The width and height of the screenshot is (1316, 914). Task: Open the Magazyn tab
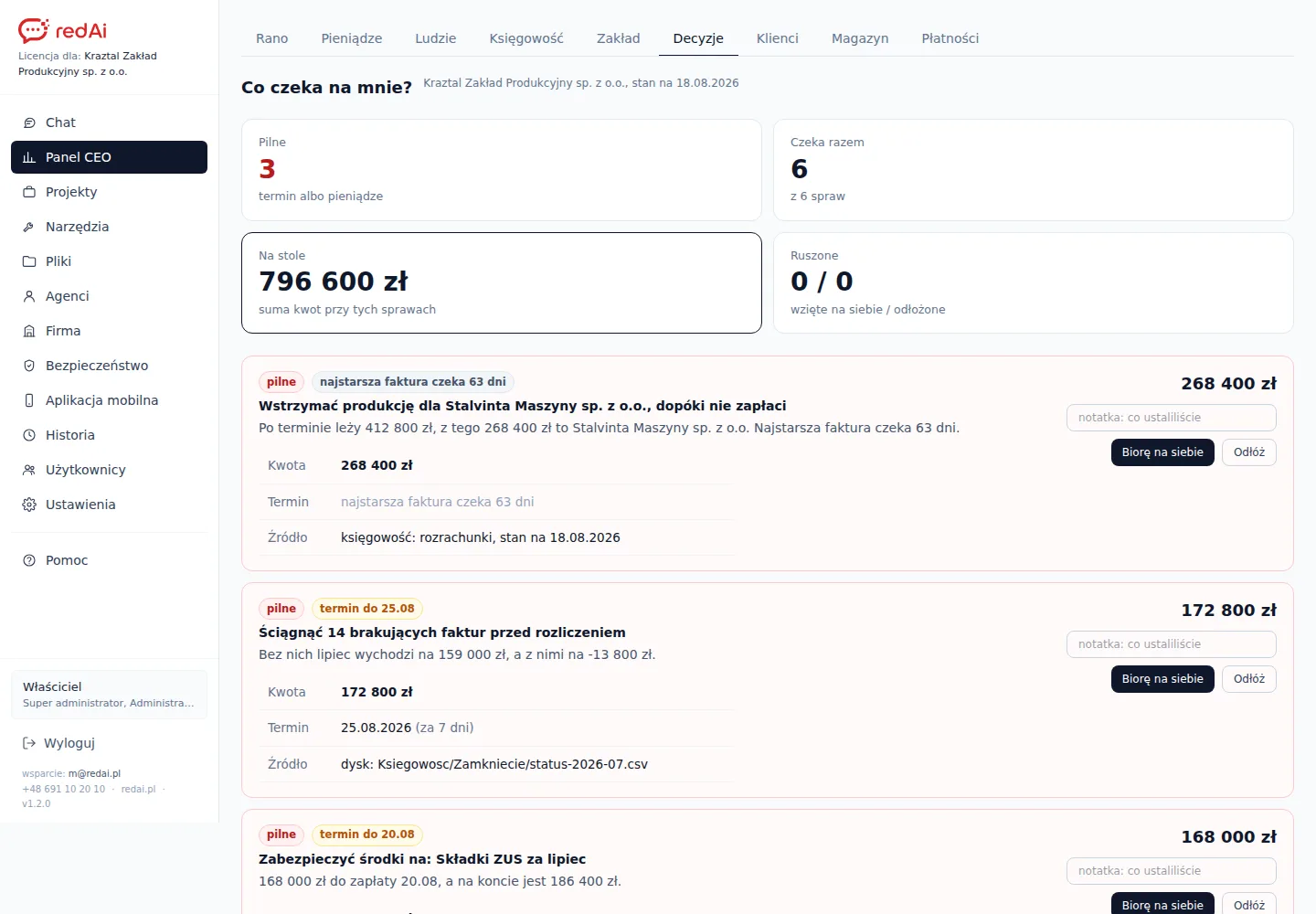(860, 38)
